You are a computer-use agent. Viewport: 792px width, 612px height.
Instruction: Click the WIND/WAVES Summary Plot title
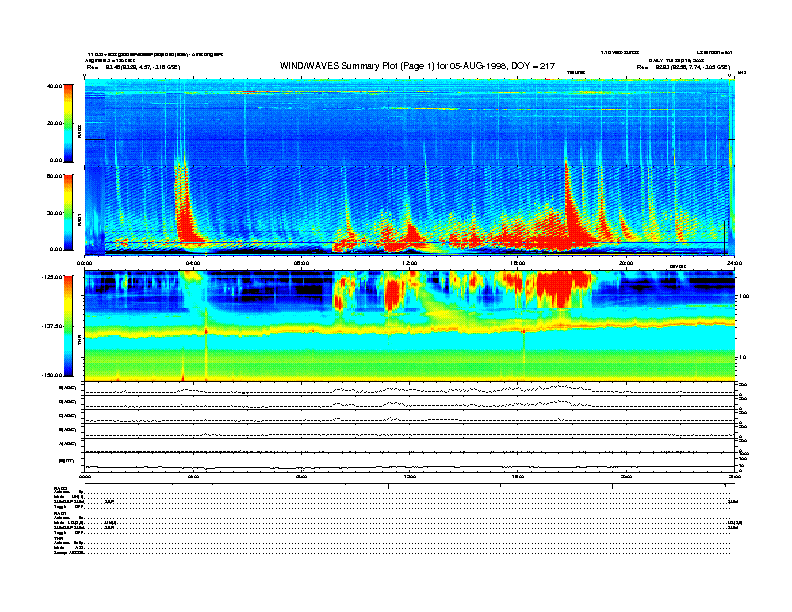pos(417,66)
